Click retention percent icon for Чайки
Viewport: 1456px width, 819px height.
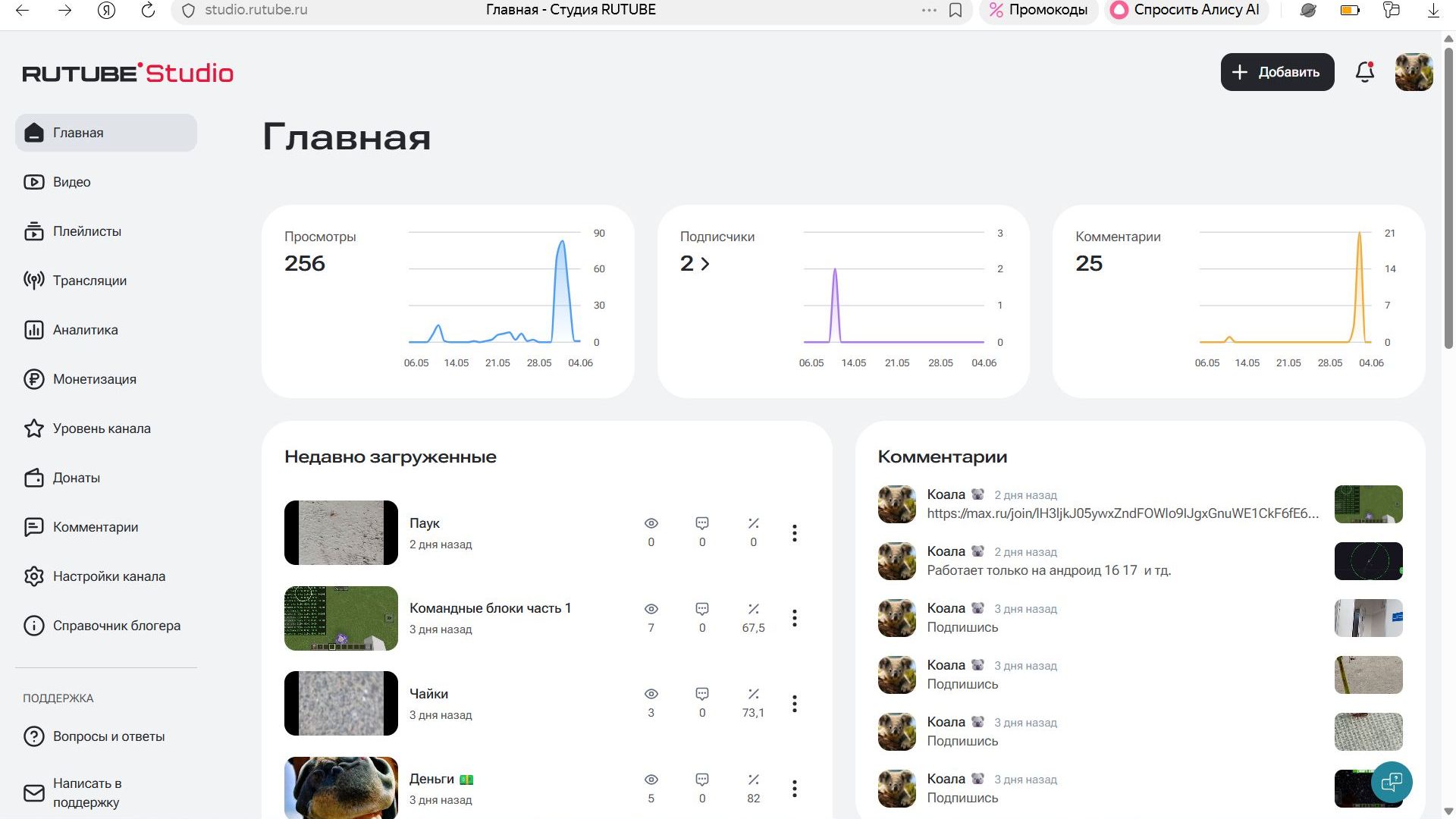pos(753,694)
